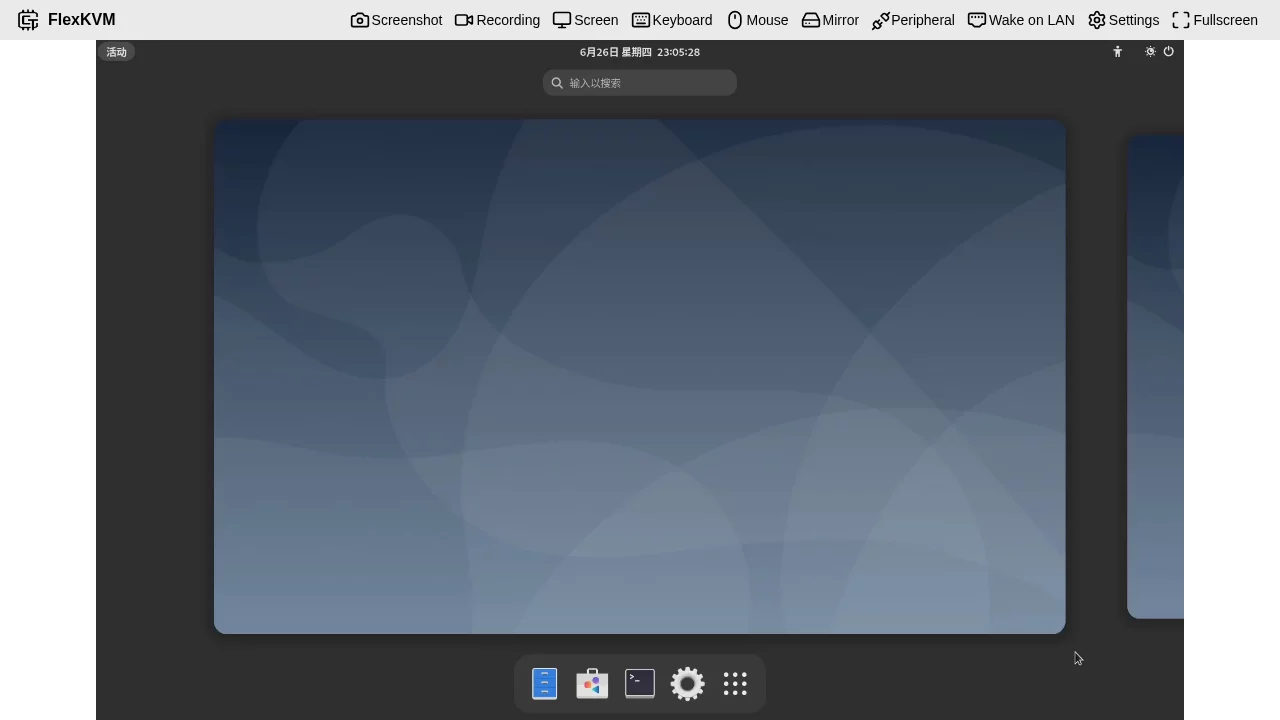Click the 活动 Activities button
The height and width of the screenshot is (720, 1280).
pyautogui.click(x=117, y=52)
